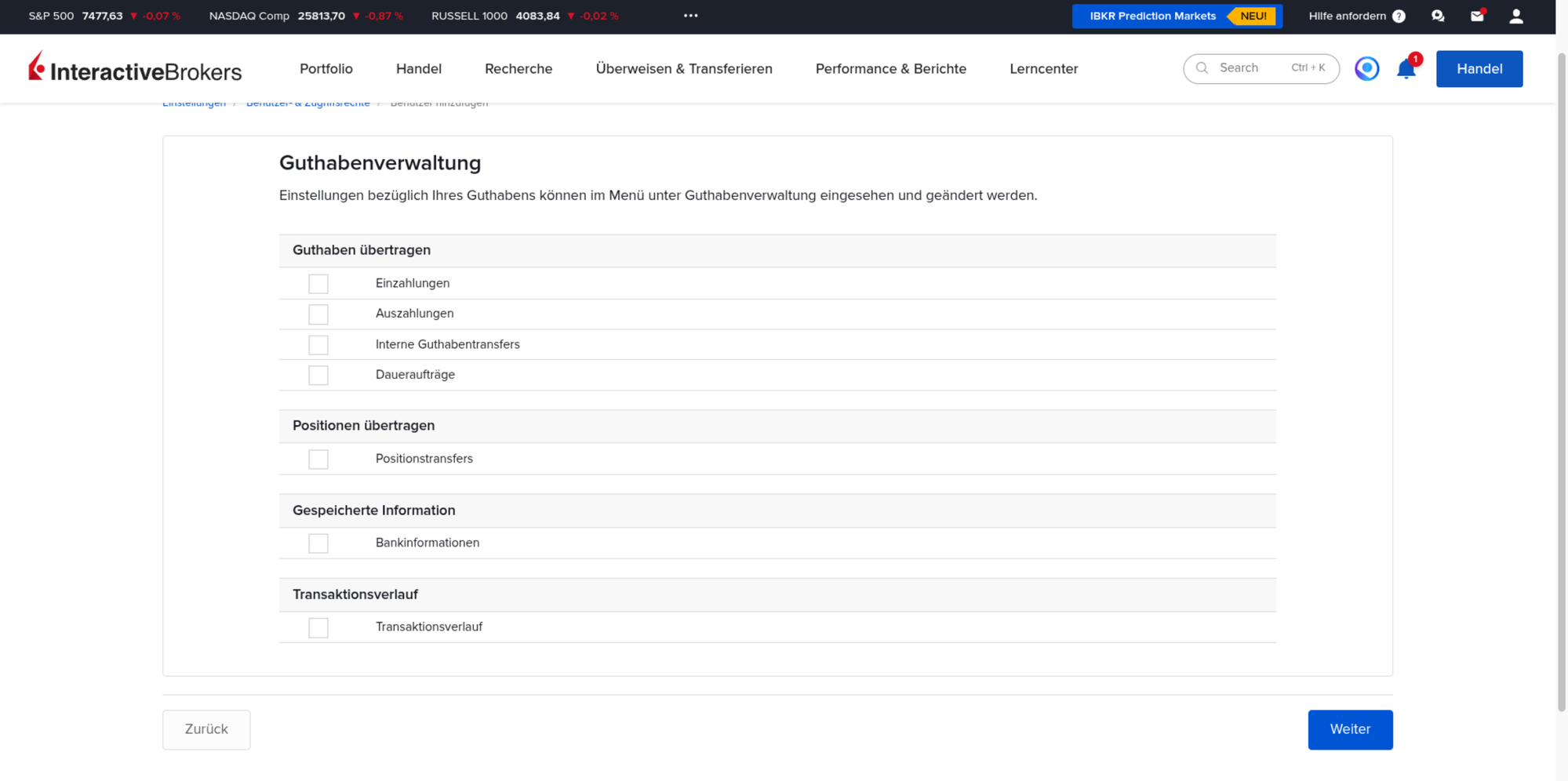Expand the Performance & Berichte menu
Viewport: 1568px width, 781px height.
[891, 69]
